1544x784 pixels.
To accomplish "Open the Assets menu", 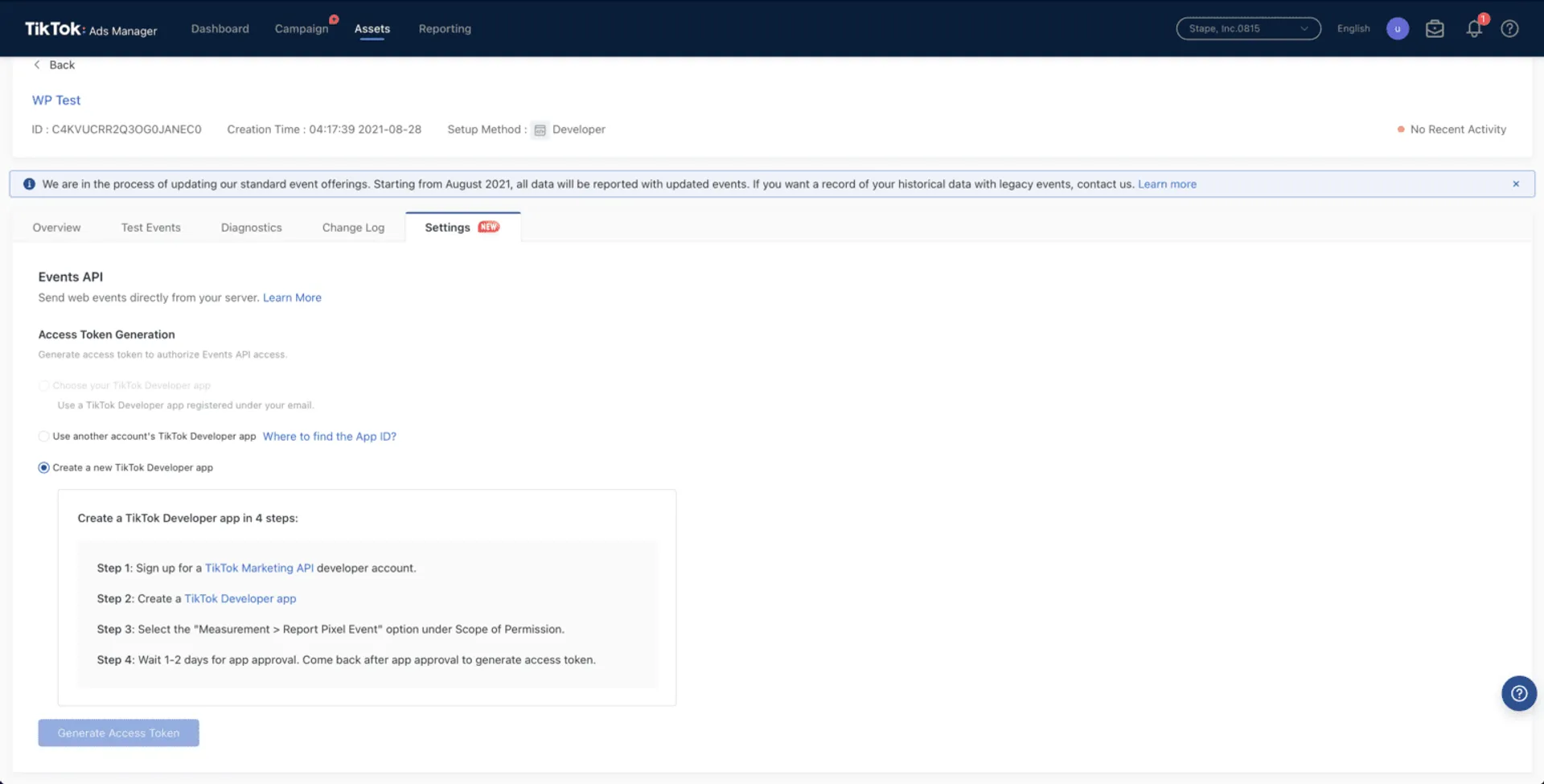I will pos(372,29).
